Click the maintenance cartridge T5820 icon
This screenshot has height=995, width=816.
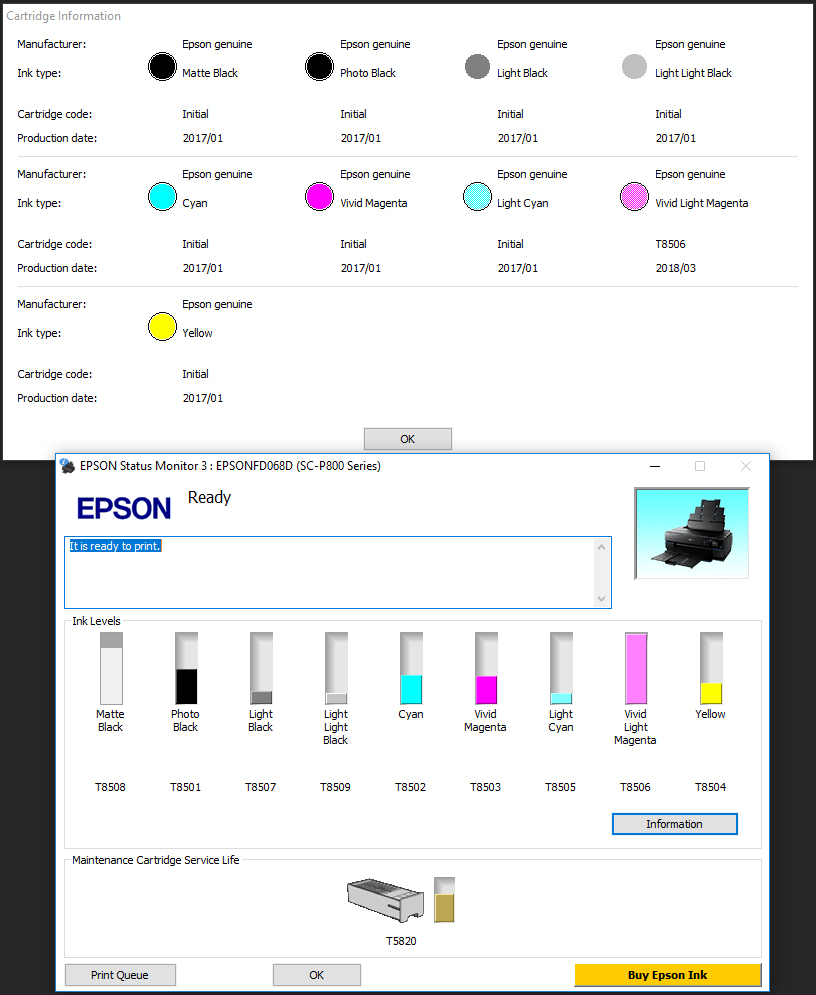[385, 900]
